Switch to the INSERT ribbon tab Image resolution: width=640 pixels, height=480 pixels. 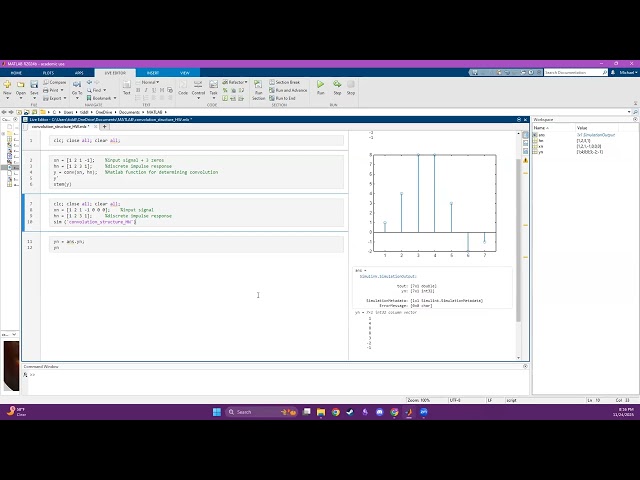(153, 73)
